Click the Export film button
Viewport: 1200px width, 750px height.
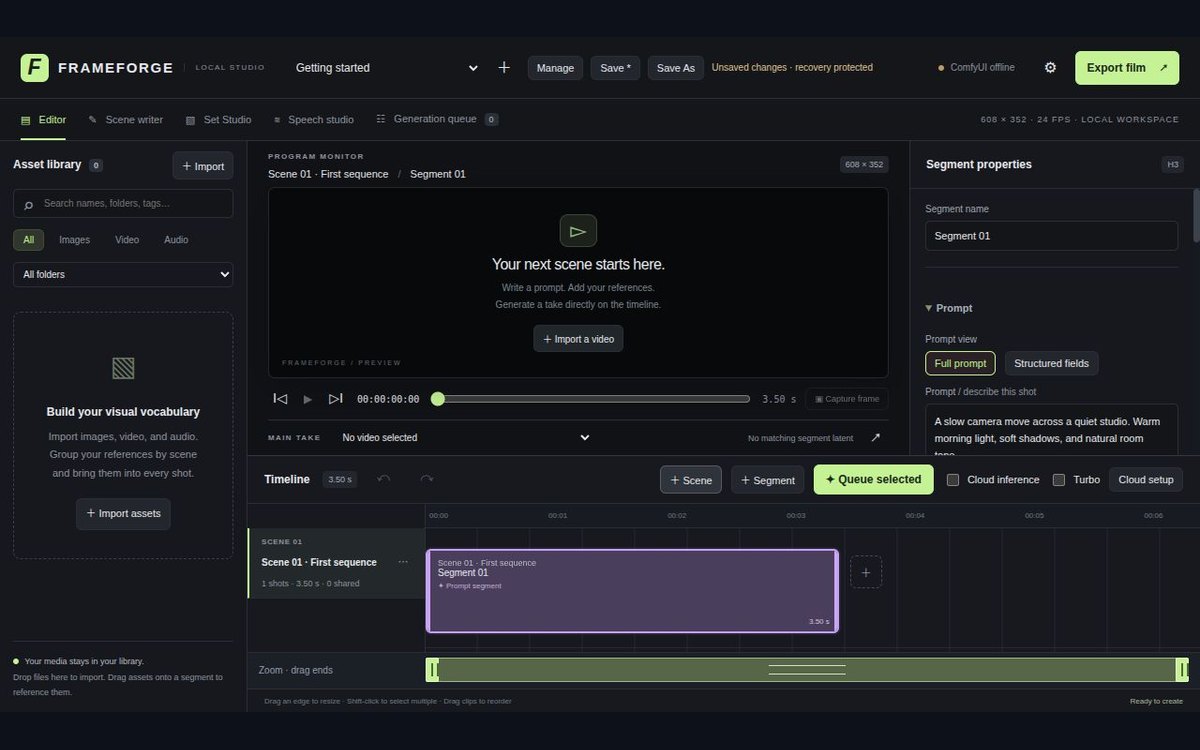pyautogui.click(x=1127, y=68)
